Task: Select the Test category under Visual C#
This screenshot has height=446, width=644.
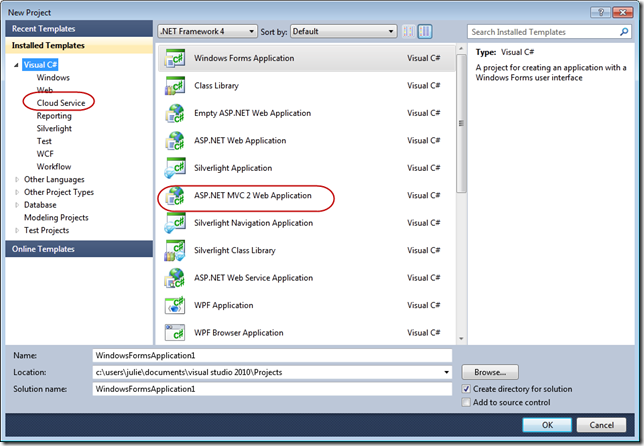Action: pos(44,141)
